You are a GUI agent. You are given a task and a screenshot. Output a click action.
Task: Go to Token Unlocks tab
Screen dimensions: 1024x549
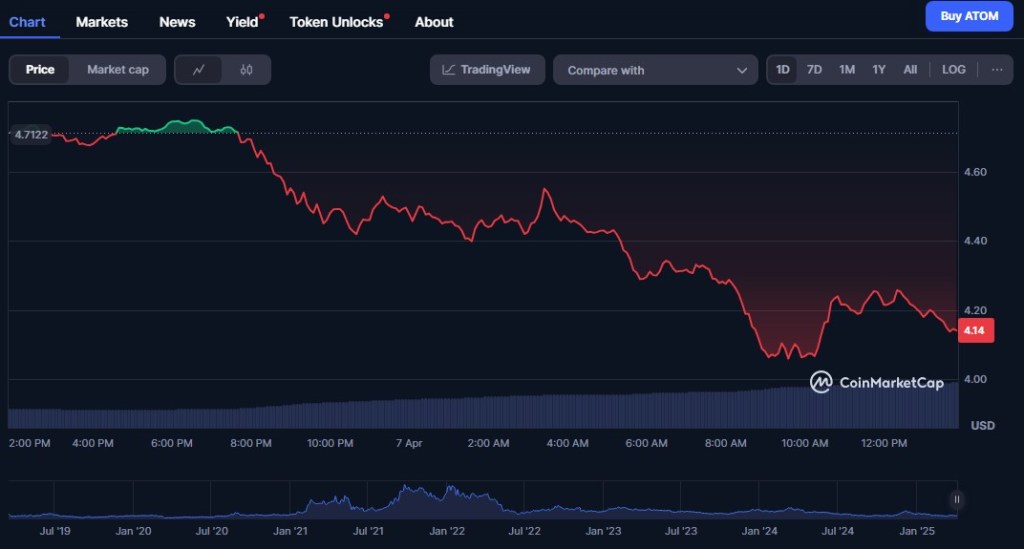[x=336, y=22]
